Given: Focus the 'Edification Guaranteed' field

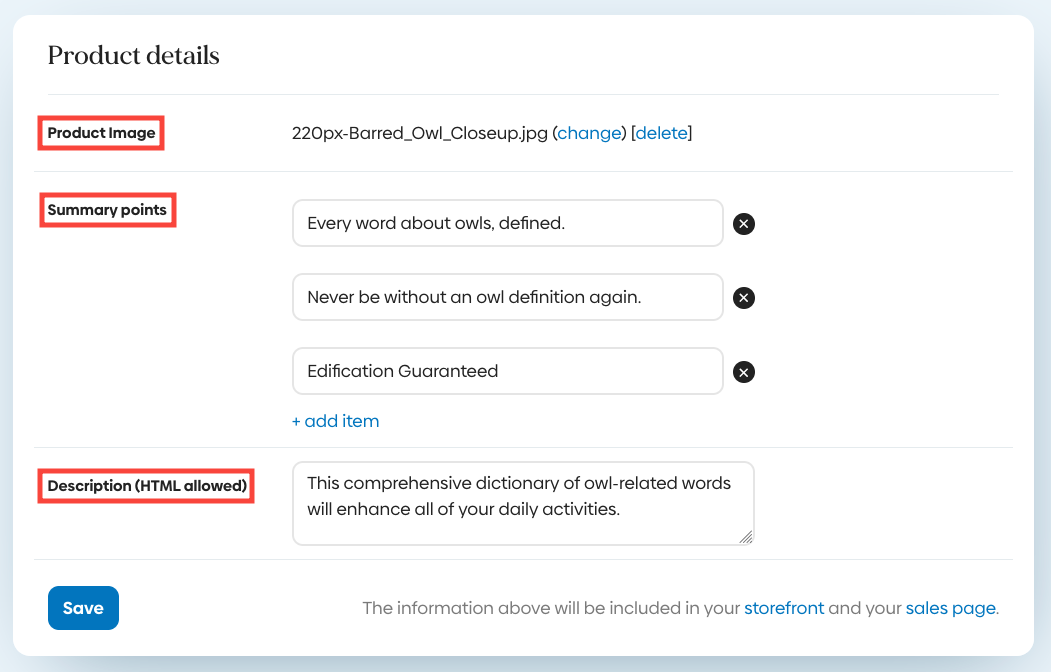Looking at the screenshot, I should [x=507, y=371].
